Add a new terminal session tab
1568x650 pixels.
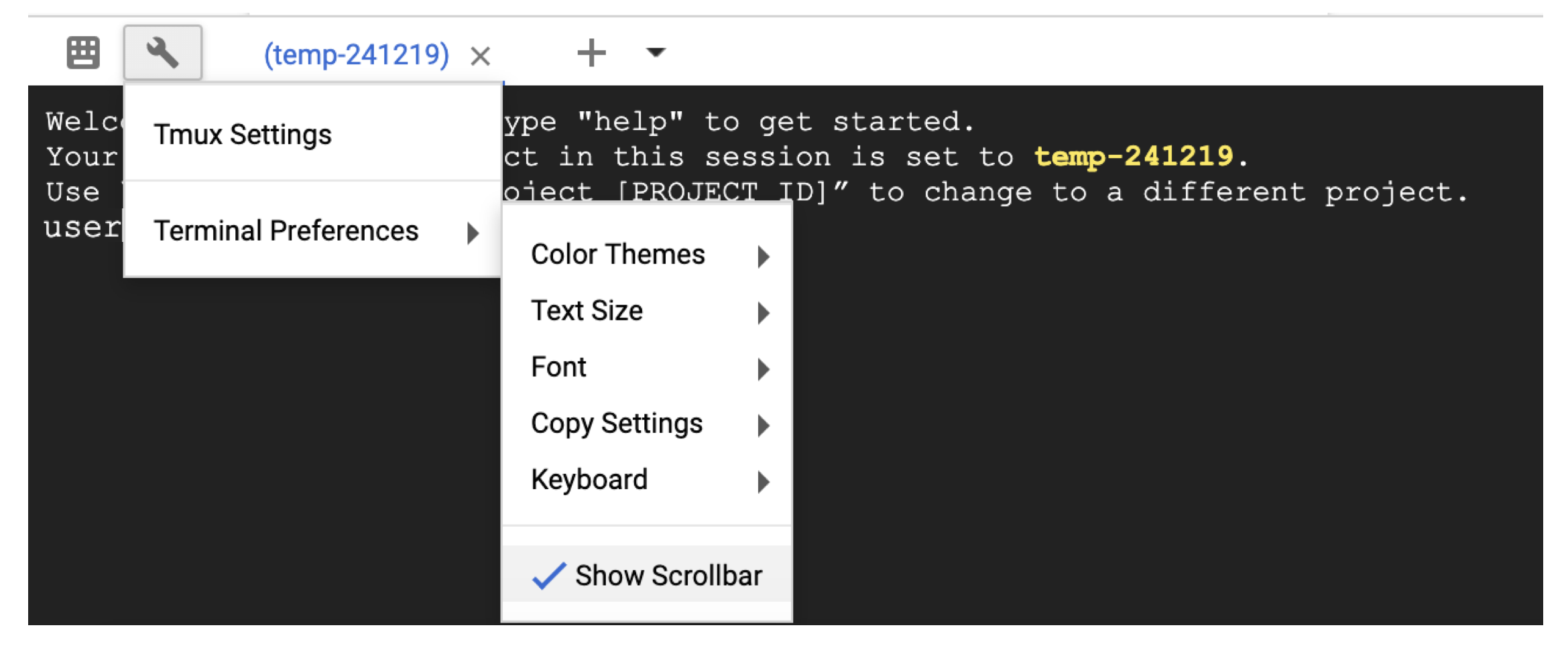pos(591,52)
